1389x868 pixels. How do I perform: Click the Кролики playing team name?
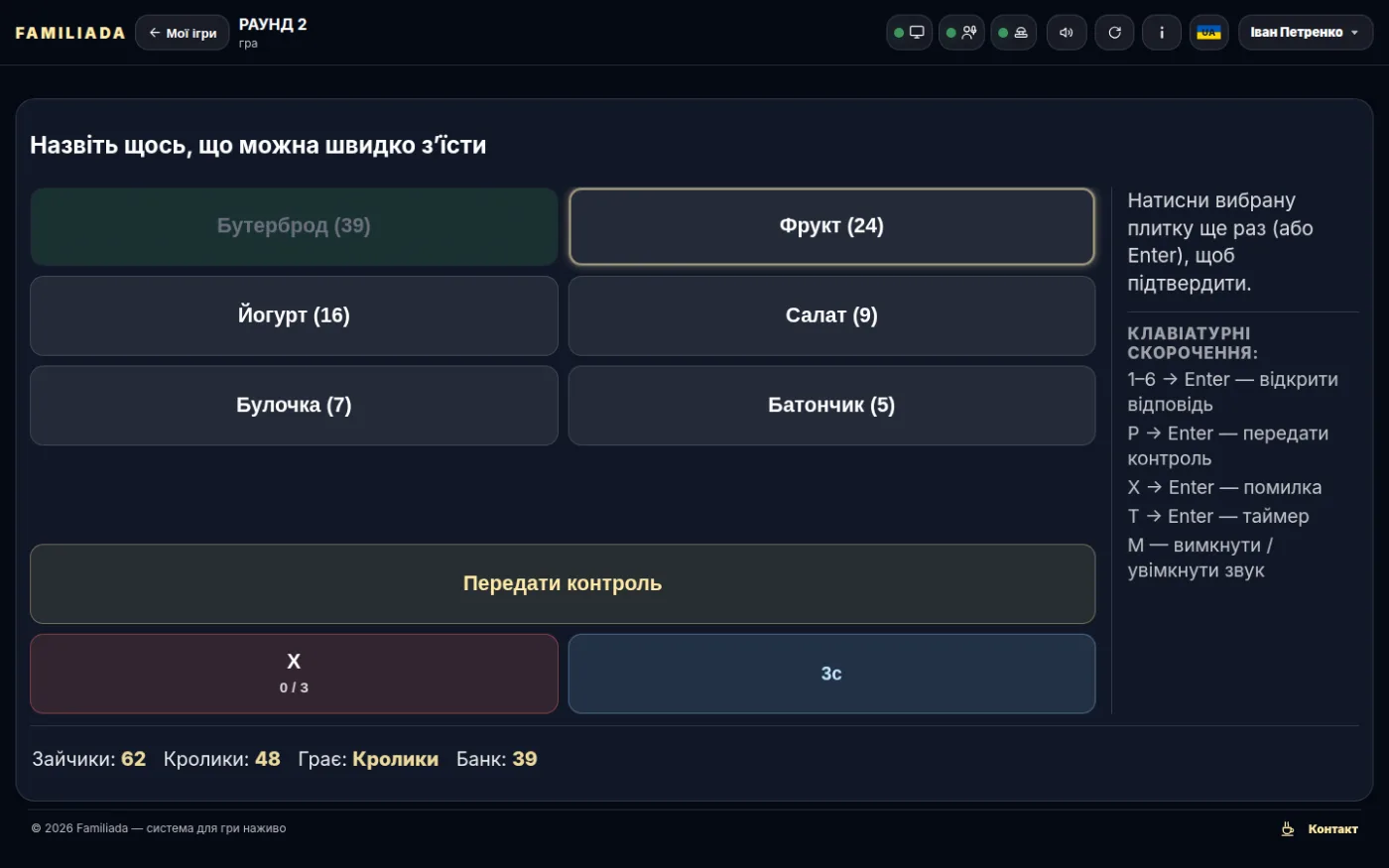point(395,759)
